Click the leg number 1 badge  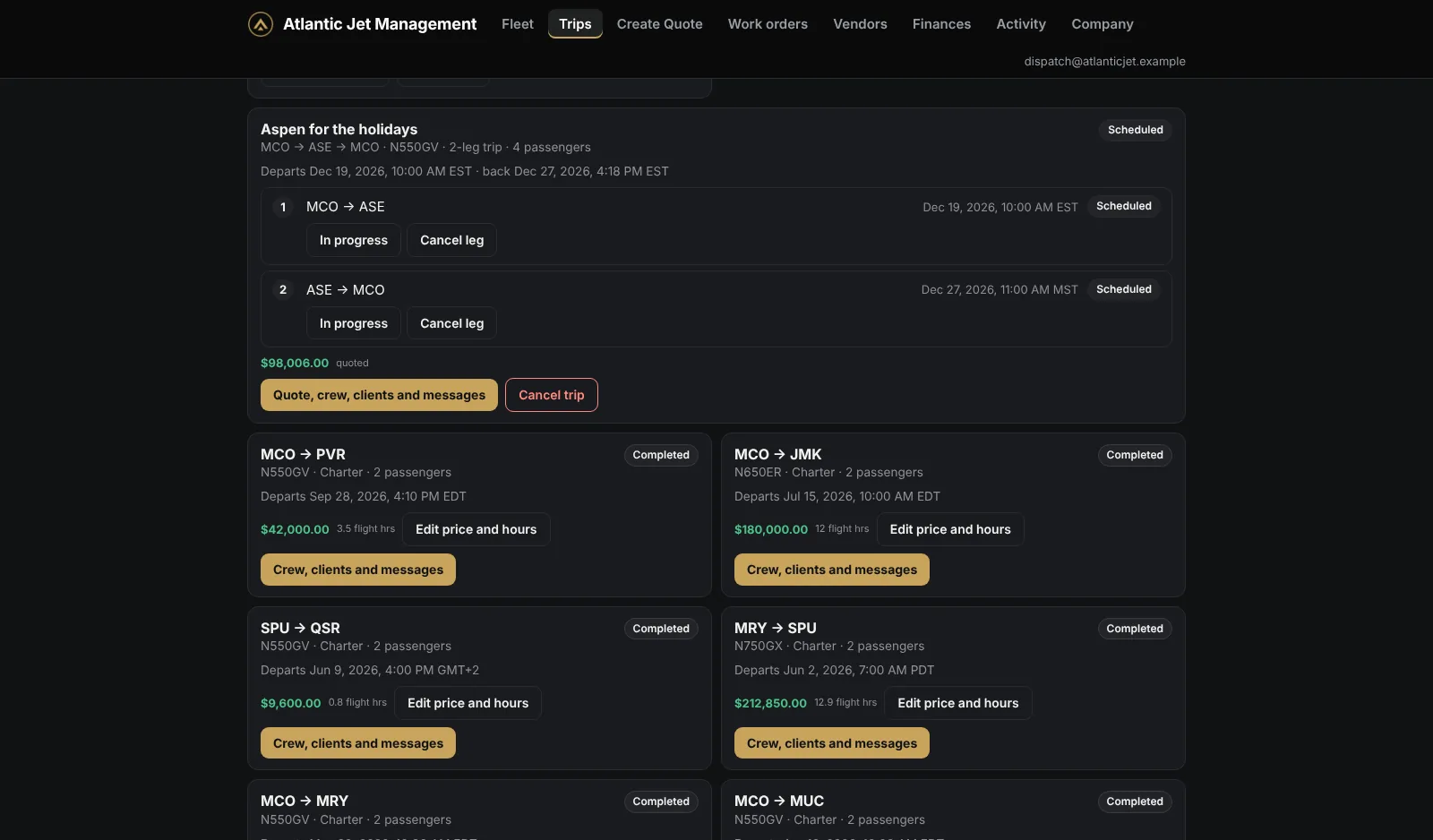283,207
